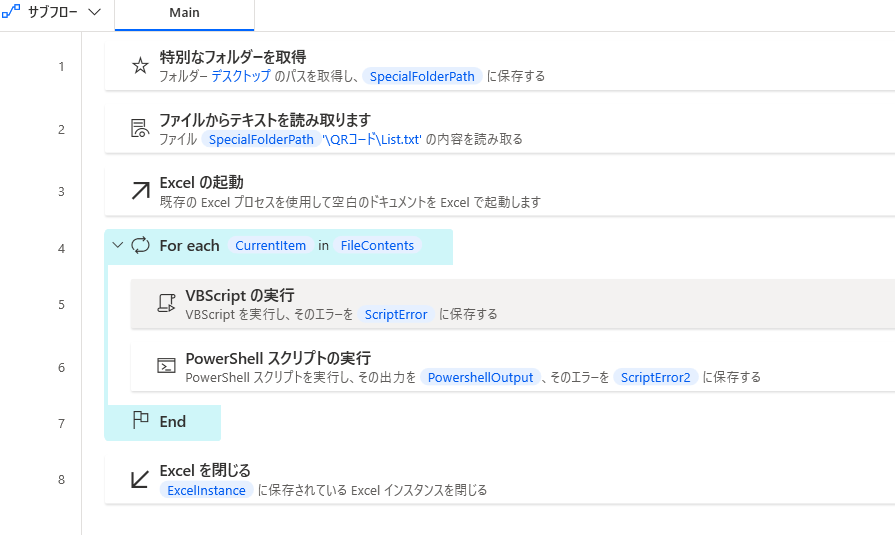Select the VBScript の実行 action title
The height and width of the screenshot is (535, 895).
point(240,295)
